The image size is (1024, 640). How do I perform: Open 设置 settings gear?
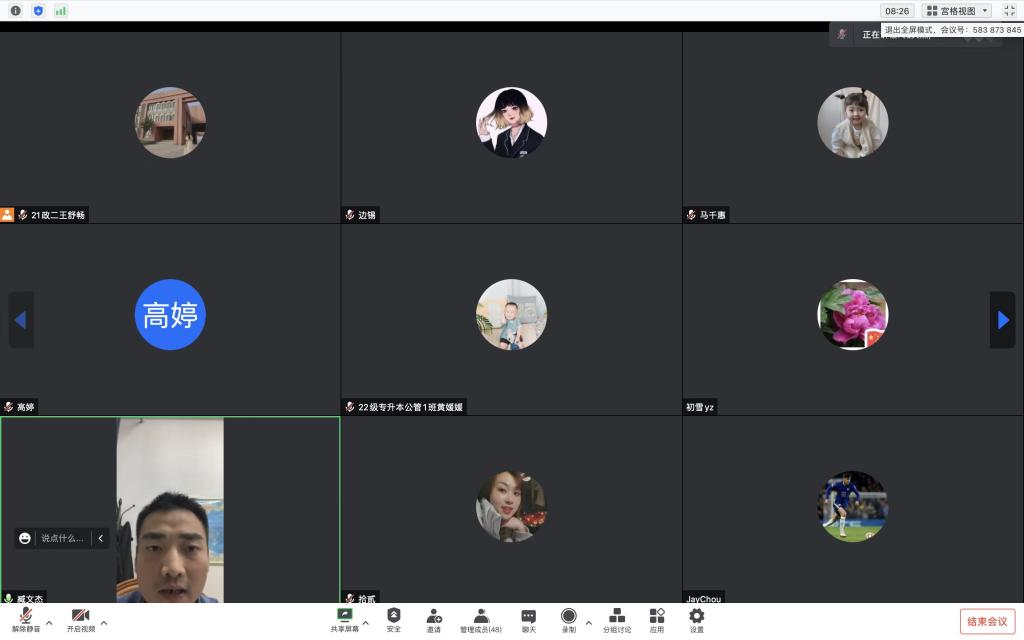click(696, 619)
